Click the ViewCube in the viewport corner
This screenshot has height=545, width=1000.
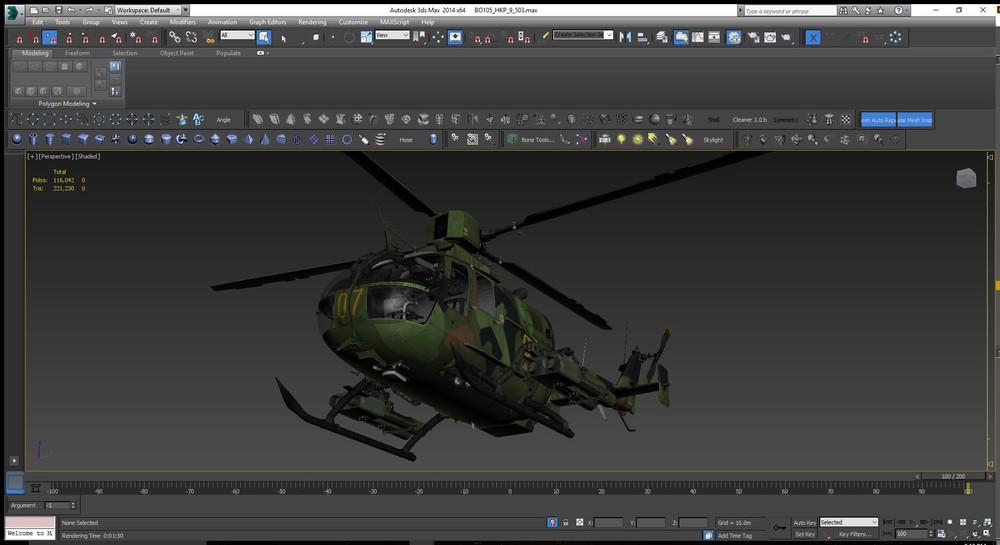point(966,178)
